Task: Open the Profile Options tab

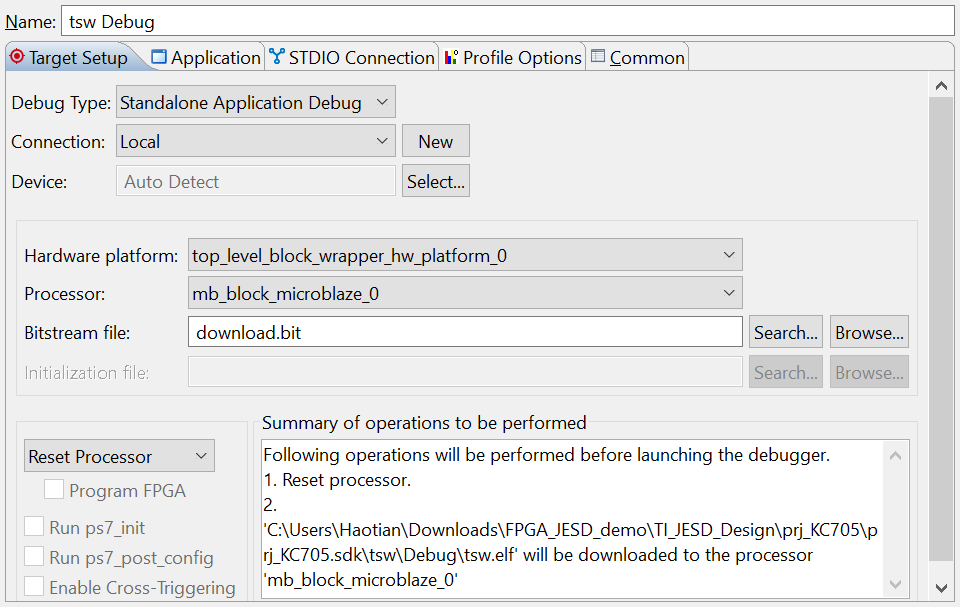Action: pyautogui.click(x=521, y=58)
